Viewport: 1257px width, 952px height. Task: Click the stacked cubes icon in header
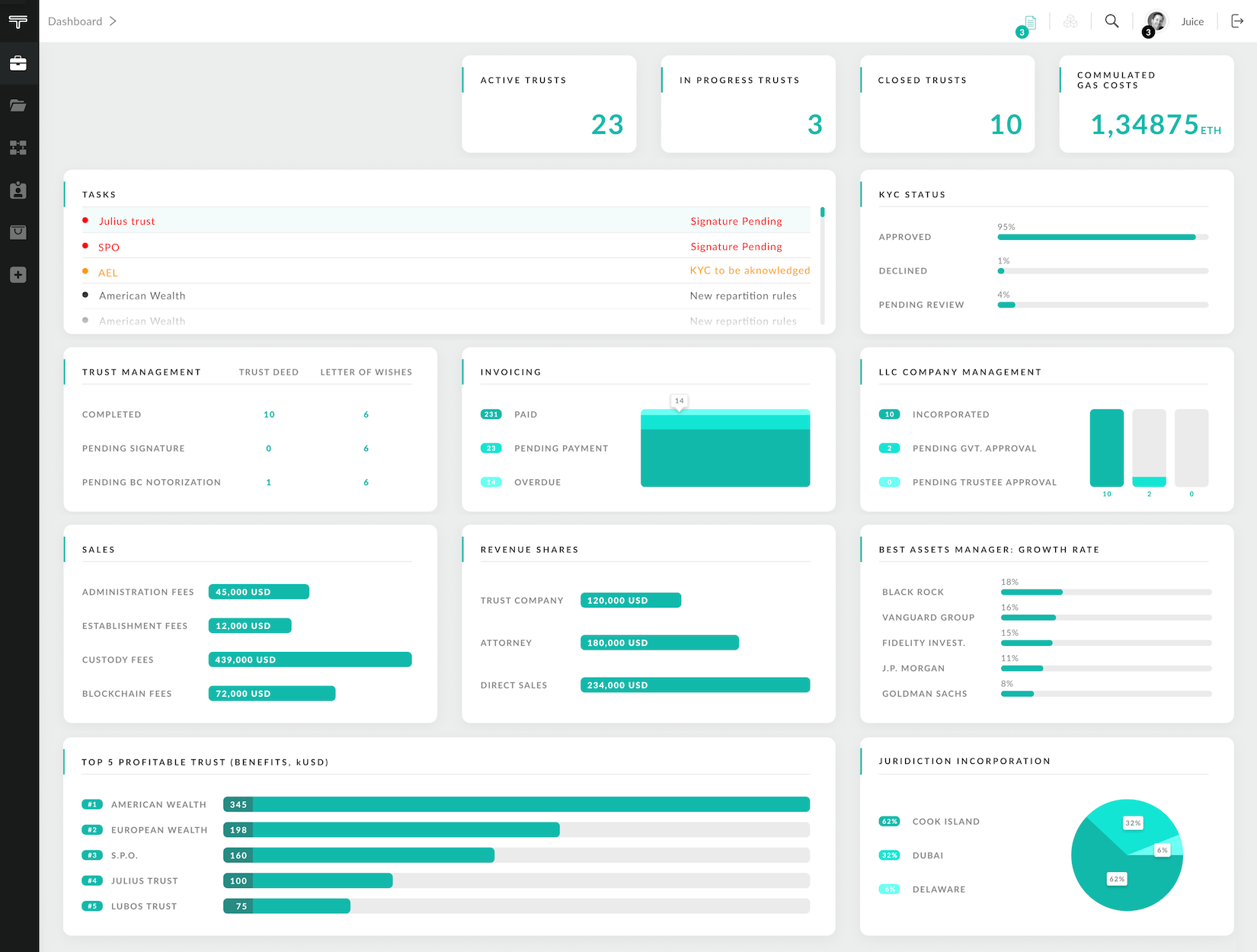point(1070,21)
